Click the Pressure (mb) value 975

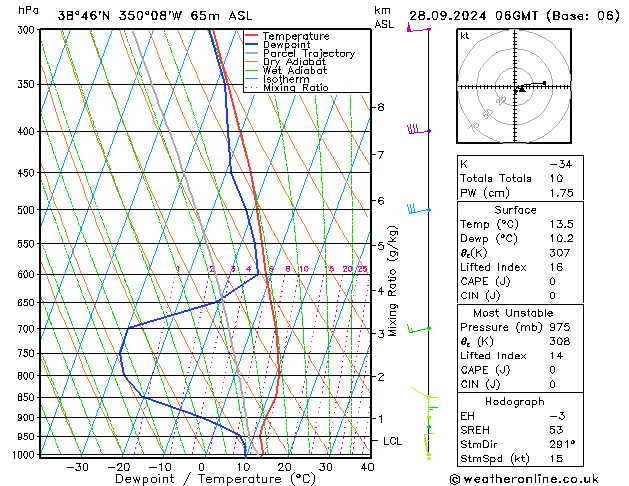point(560,327)
